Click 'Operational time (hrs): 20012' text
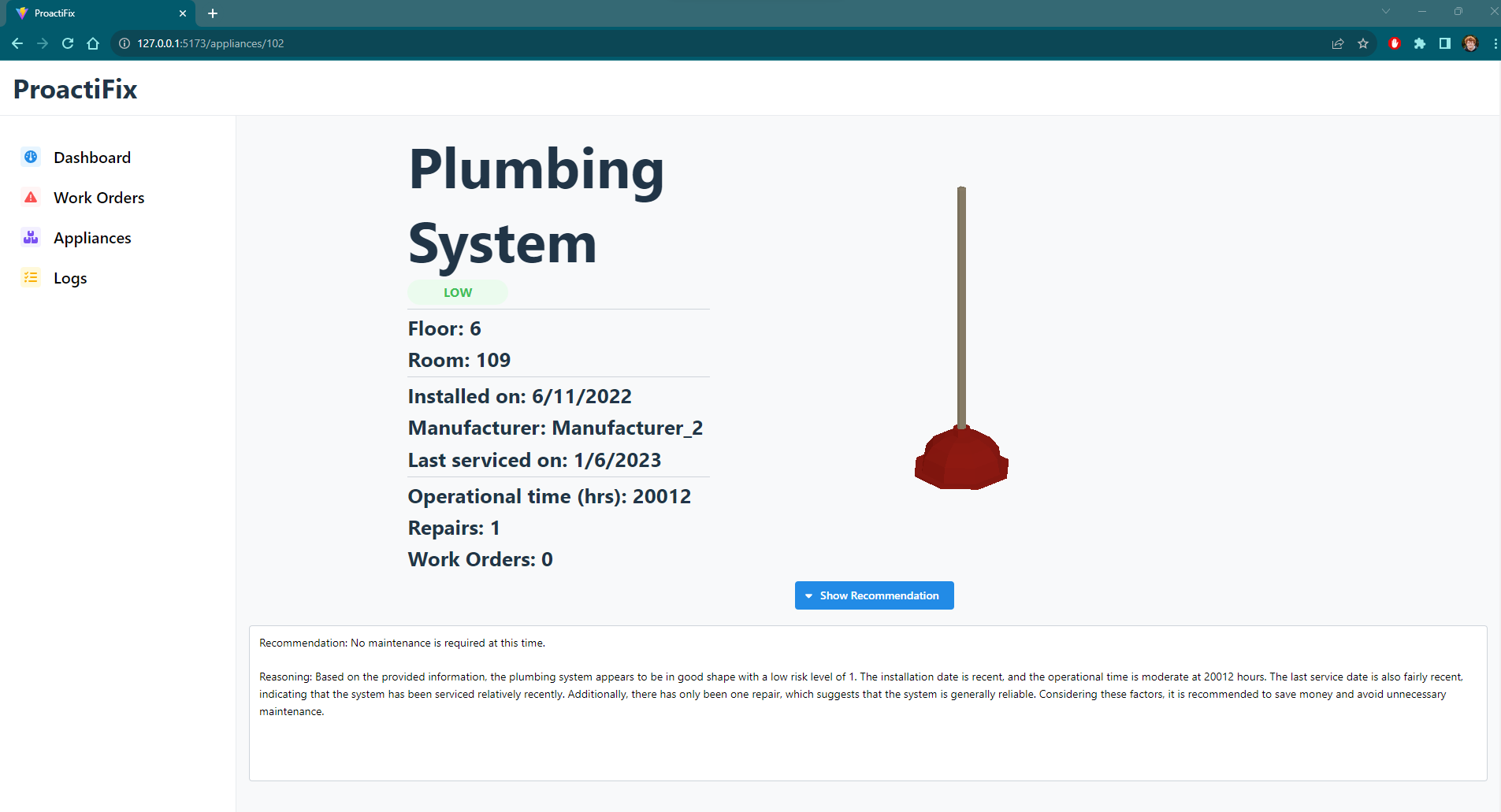This screenshot has height=812, width=1501. 550,496
